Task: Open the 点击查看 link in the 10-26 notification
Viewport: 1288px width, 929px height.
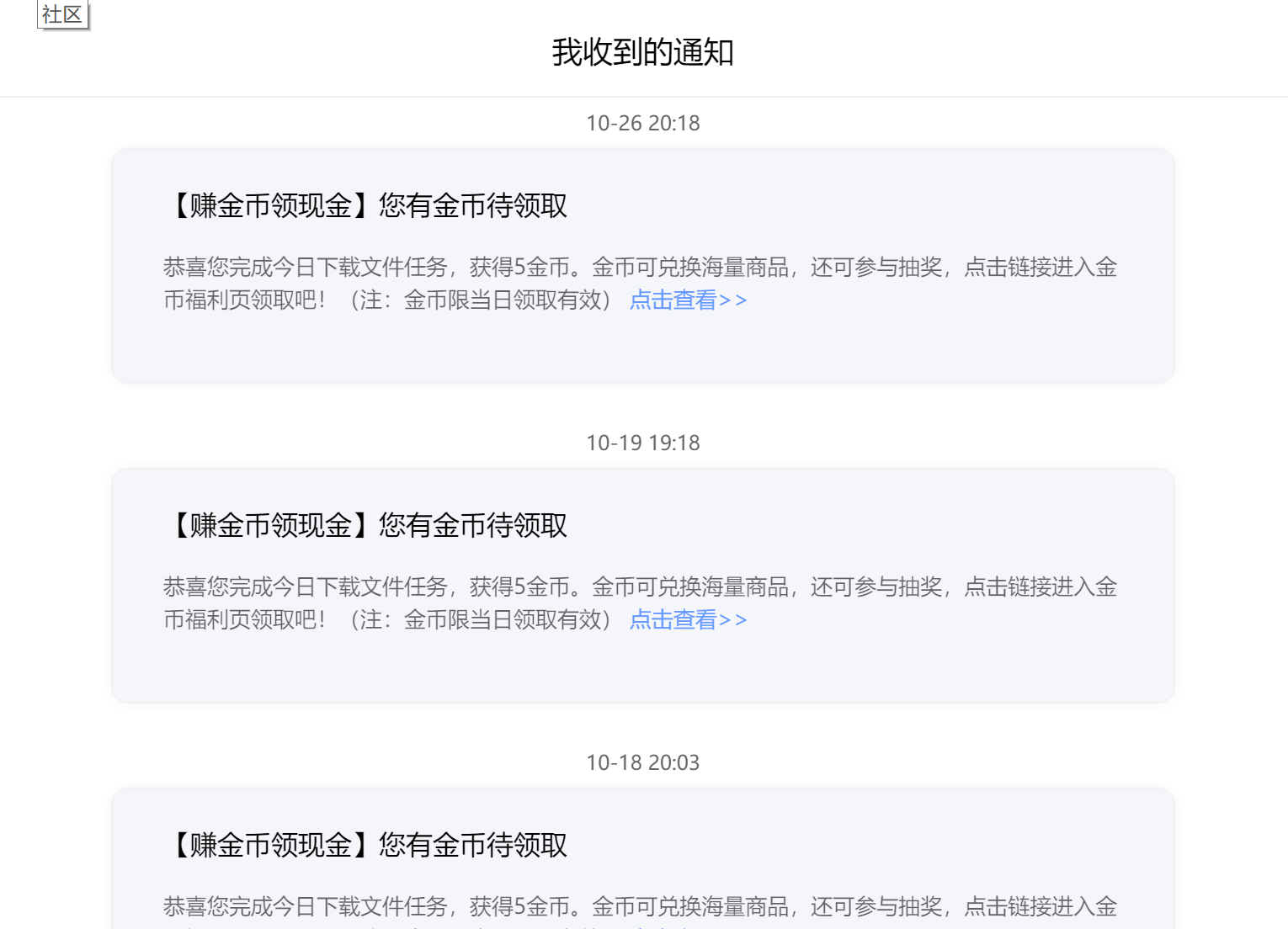Action: (x=688, y=300)
